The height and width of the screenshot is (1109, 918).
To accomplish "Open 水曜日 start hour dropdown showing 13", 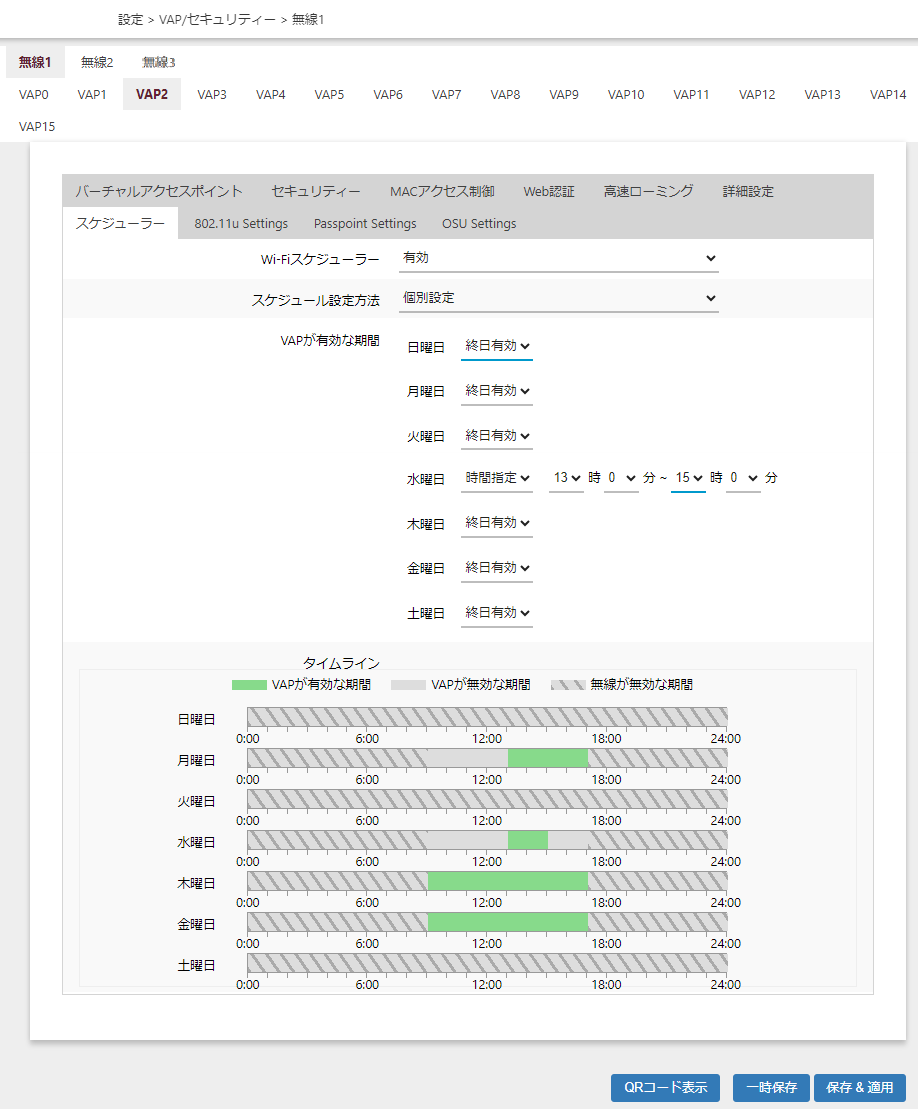I will click(x=566, y=478).
